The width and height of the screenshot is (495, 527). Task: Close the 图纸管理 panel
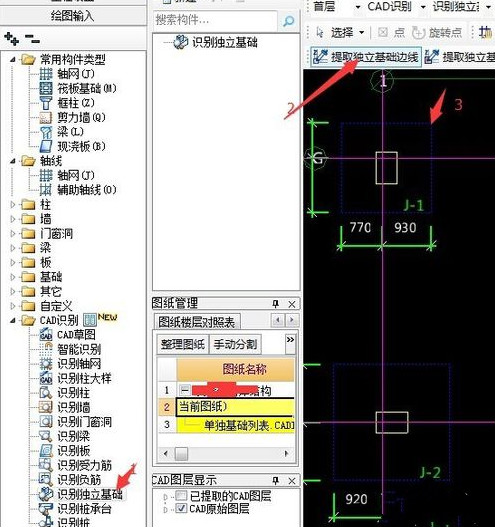pyautogui.click(x=292, y=304)
